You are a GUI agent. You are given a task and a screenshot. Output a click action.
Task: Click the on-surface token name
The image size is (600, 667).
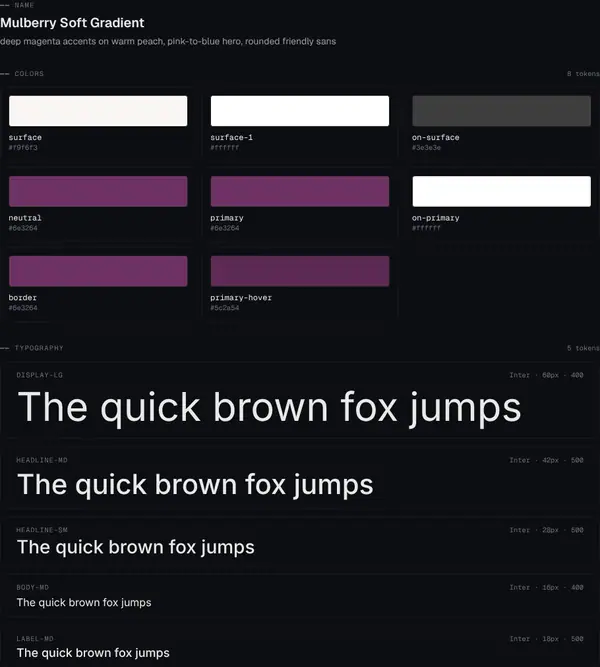pyautogui.click(x=435, y=137)
